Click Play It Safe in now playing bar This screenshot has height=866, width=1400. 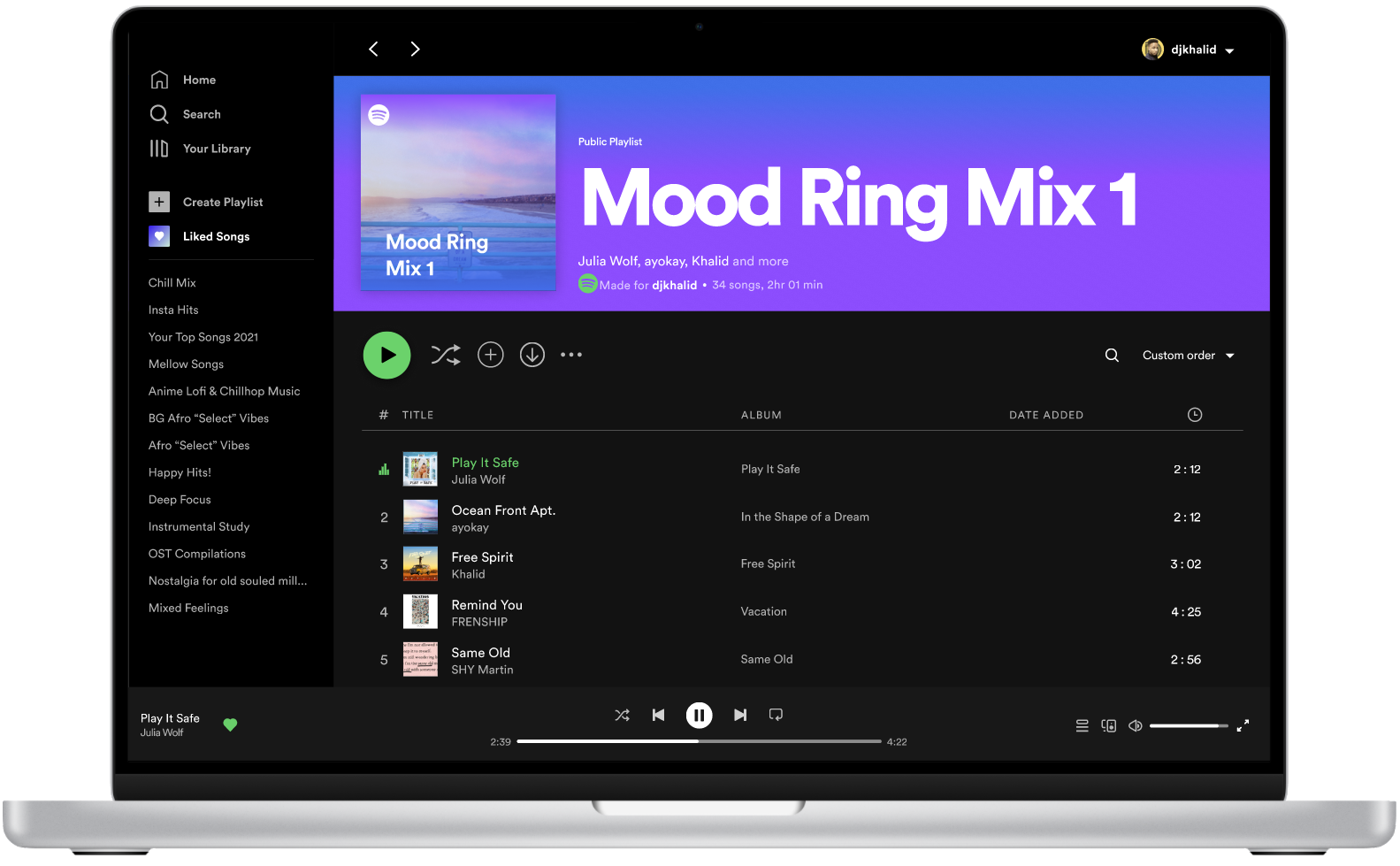pos(170,718)
